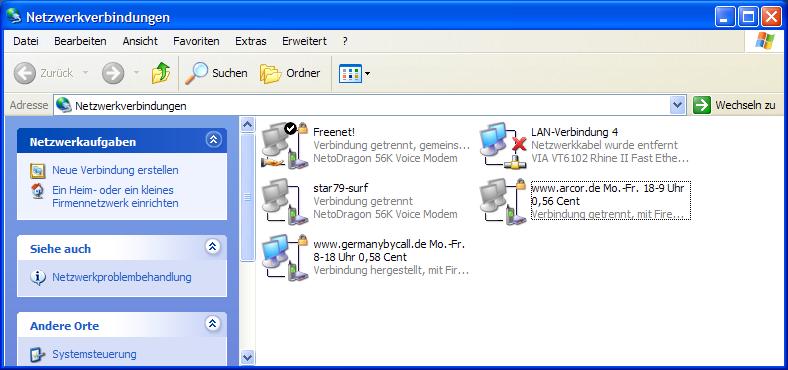Click the sidebar scrollbar thumb
This screenshot has height=370, width=788.
click(247, 197)
